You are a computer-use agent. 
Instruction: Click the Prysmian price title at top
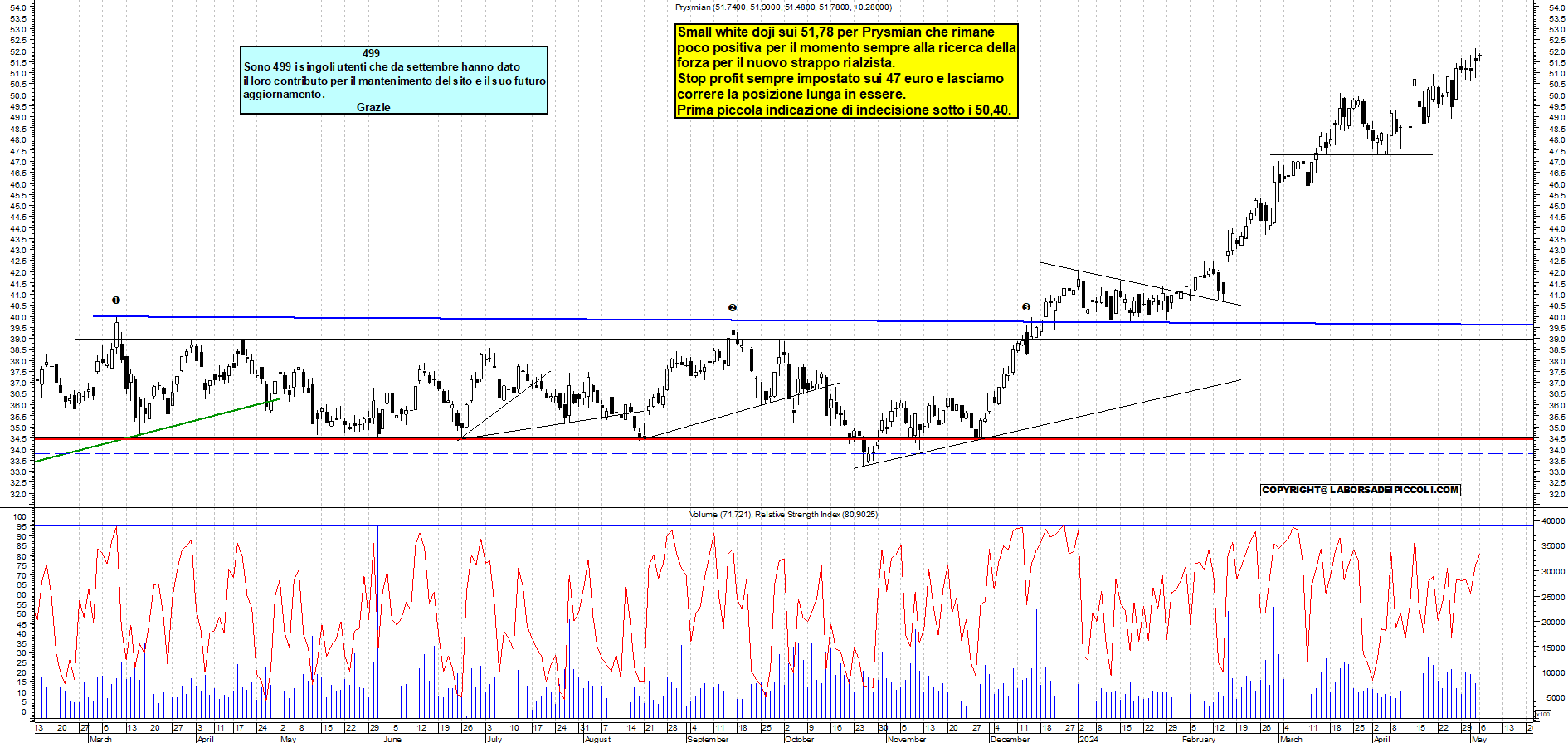pos(783,7)
